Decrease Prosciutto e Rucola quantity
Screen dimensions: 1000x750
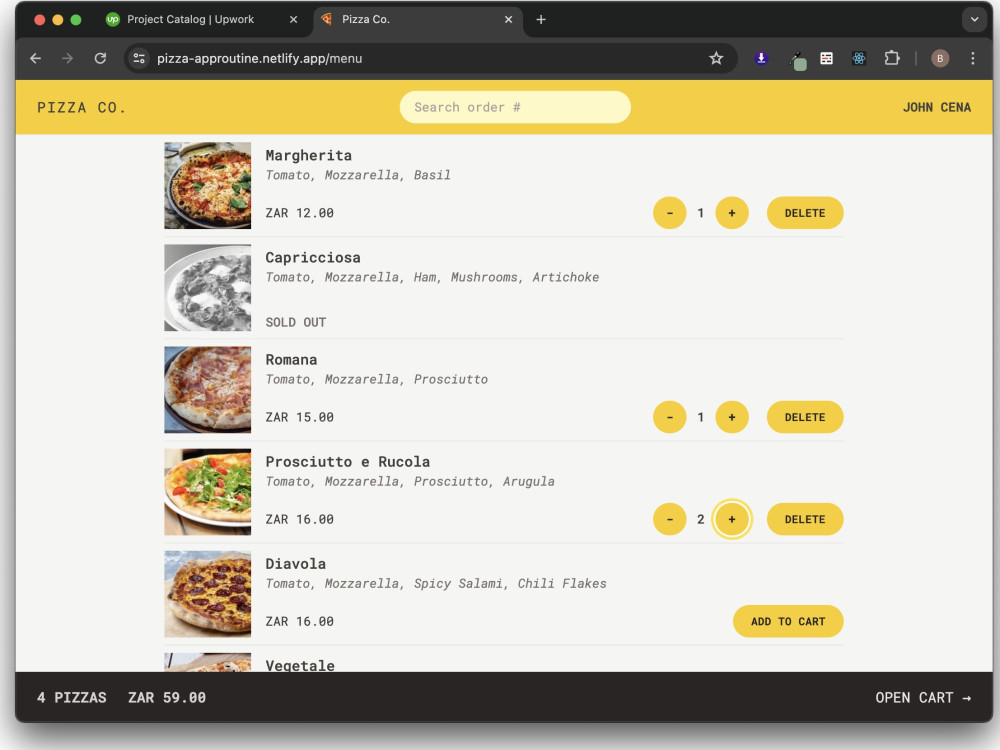coord(670,519)
